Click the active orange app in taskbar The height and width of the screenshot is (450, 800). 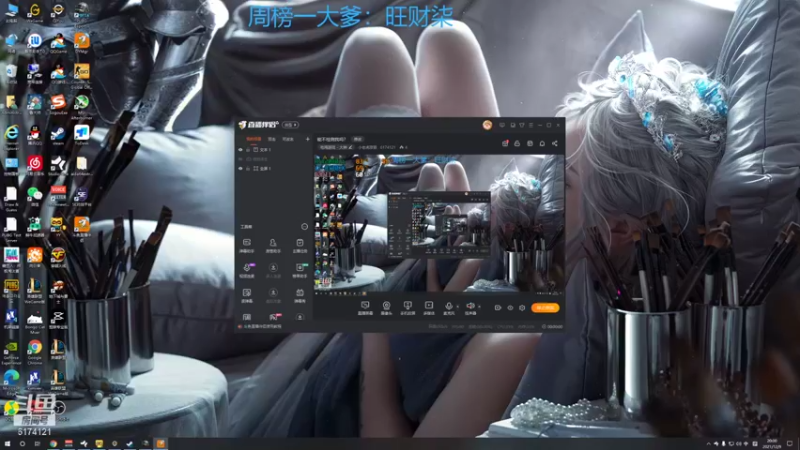(x=161, y=444)
